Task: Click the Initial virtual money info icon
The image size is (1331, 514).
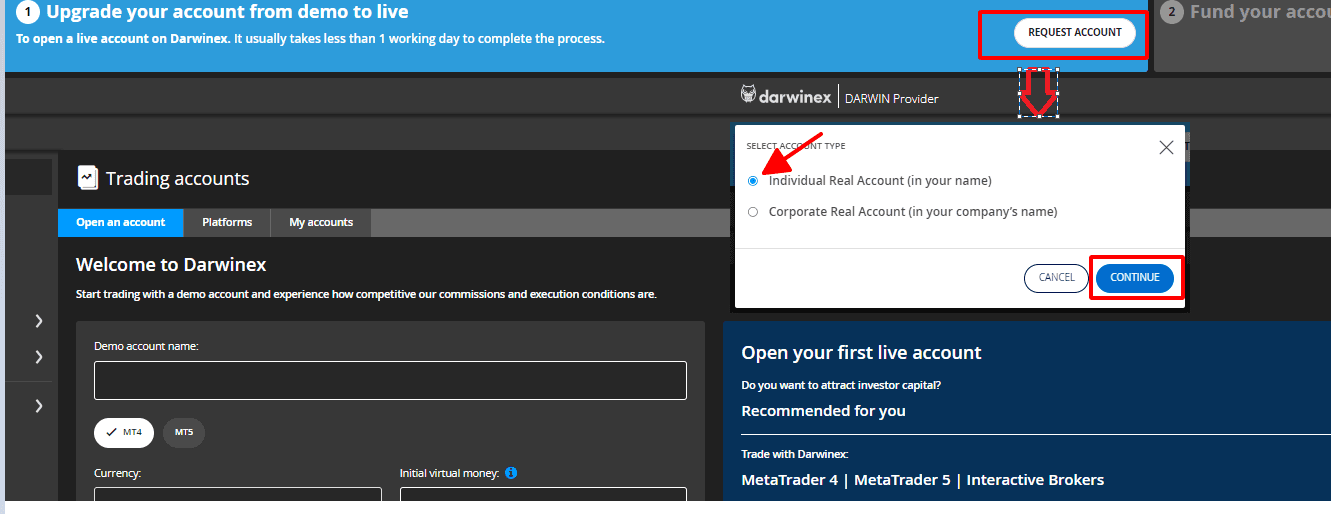Action: click(511, 473)
